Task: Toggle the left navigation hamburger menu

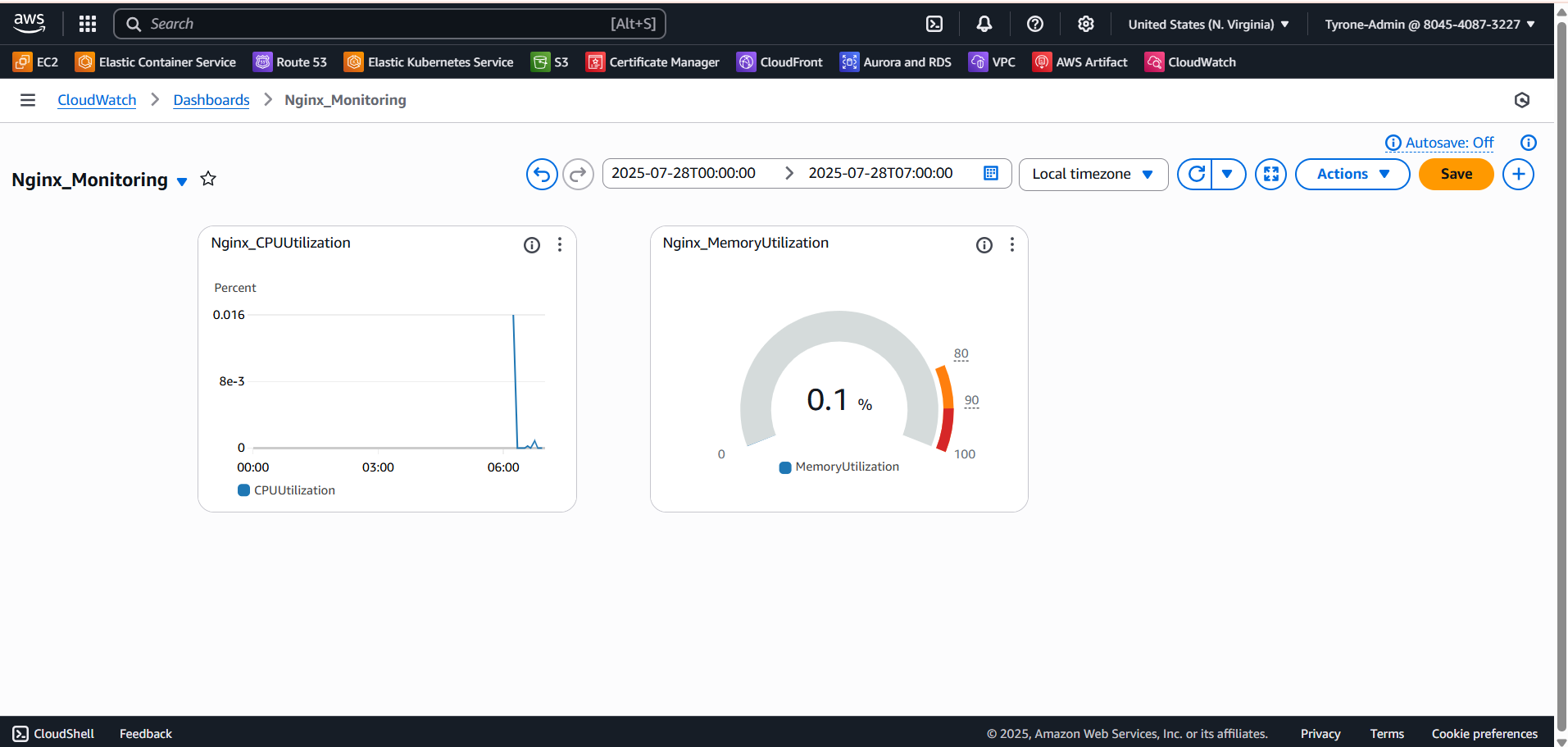Action: 28,100
